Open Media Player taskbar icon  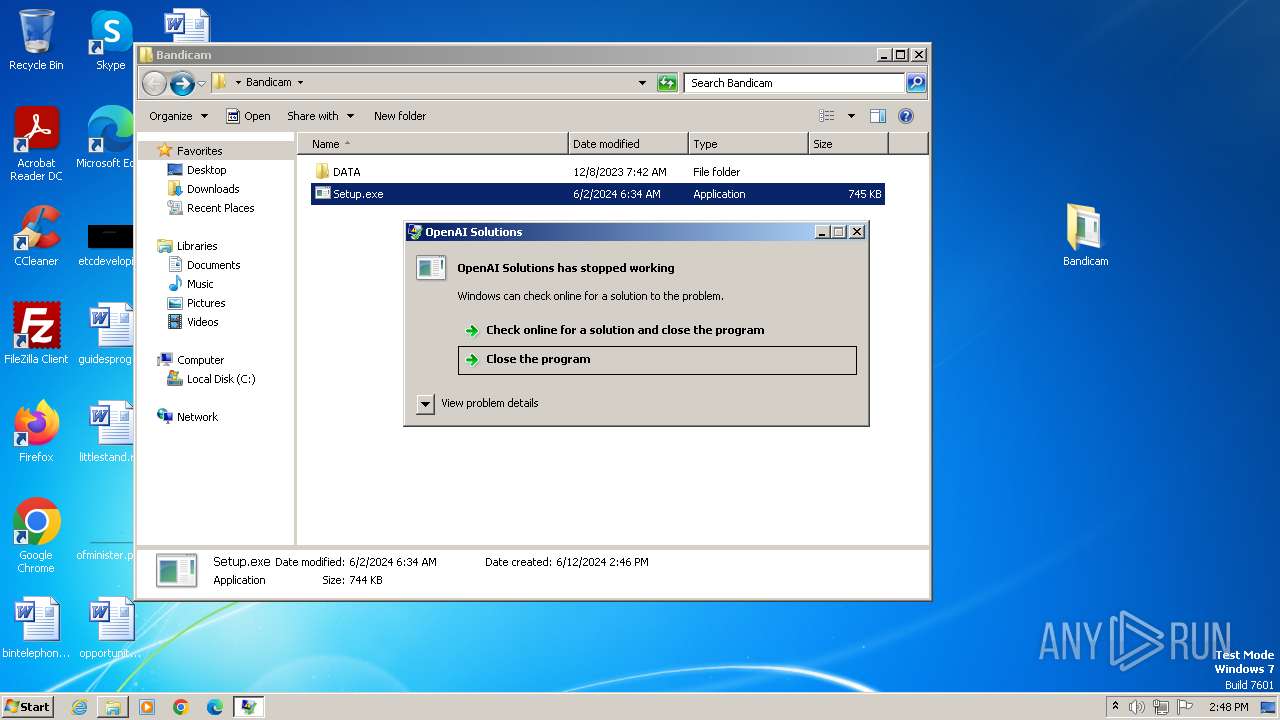click(147, 707)
